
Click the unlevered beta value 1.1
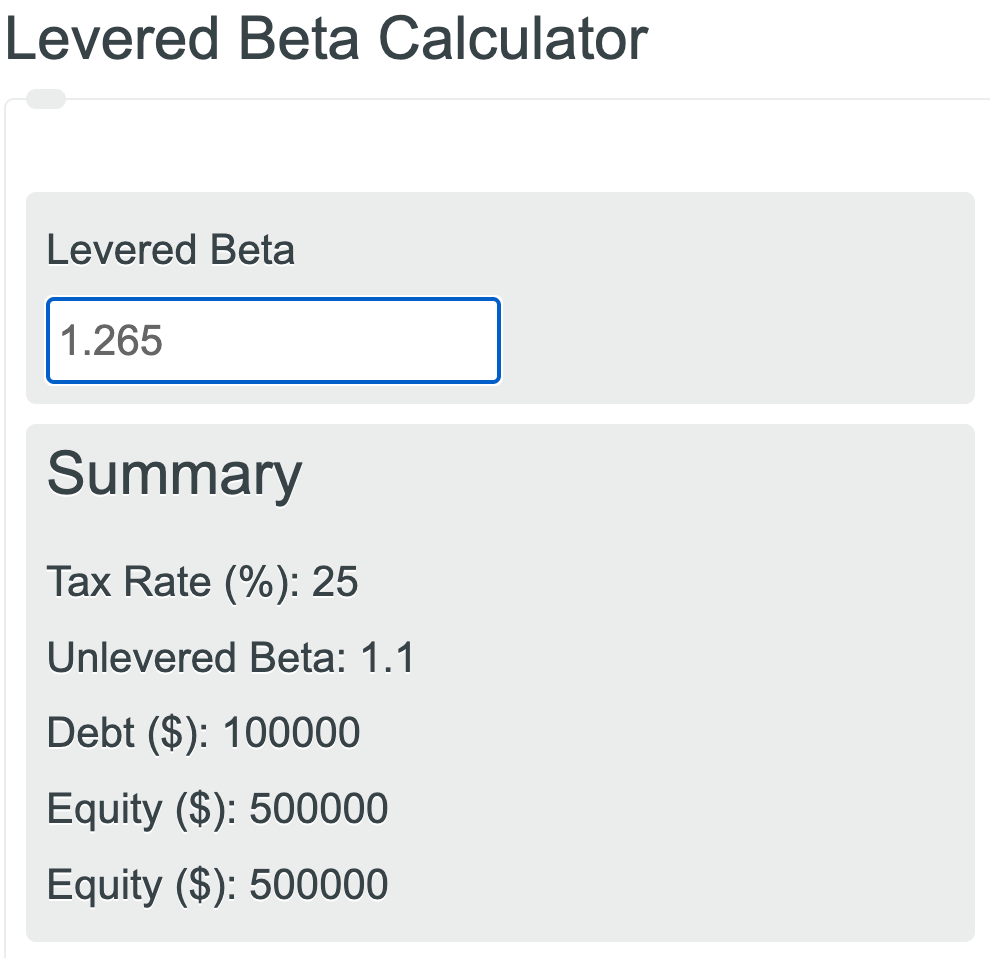tap(387, 658)
